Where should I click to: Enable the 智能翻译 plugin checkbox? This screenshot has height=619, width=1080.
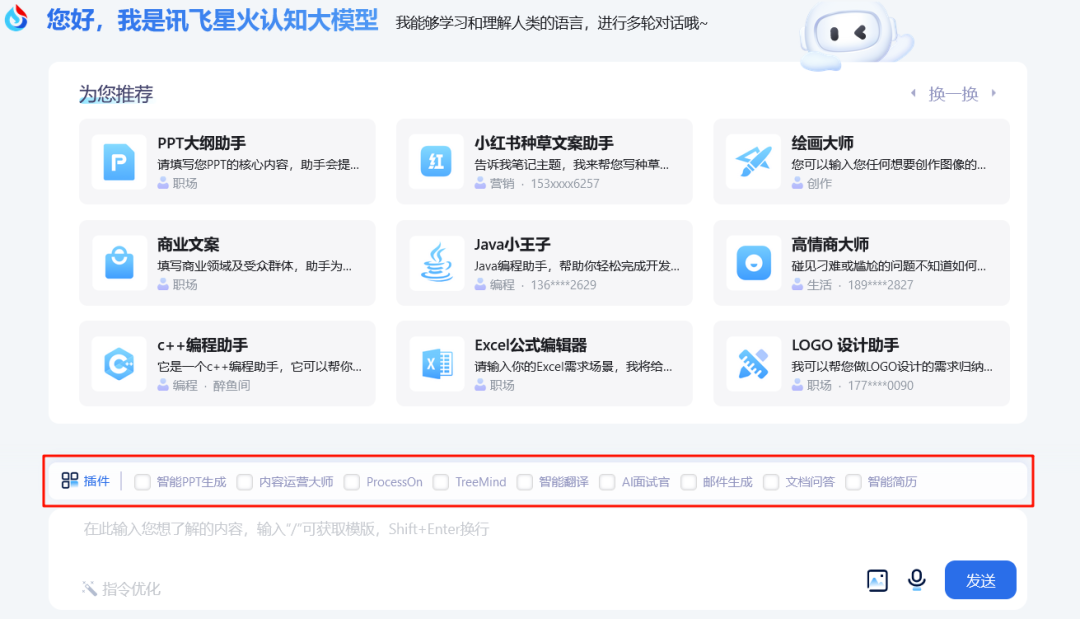[525, 482]
